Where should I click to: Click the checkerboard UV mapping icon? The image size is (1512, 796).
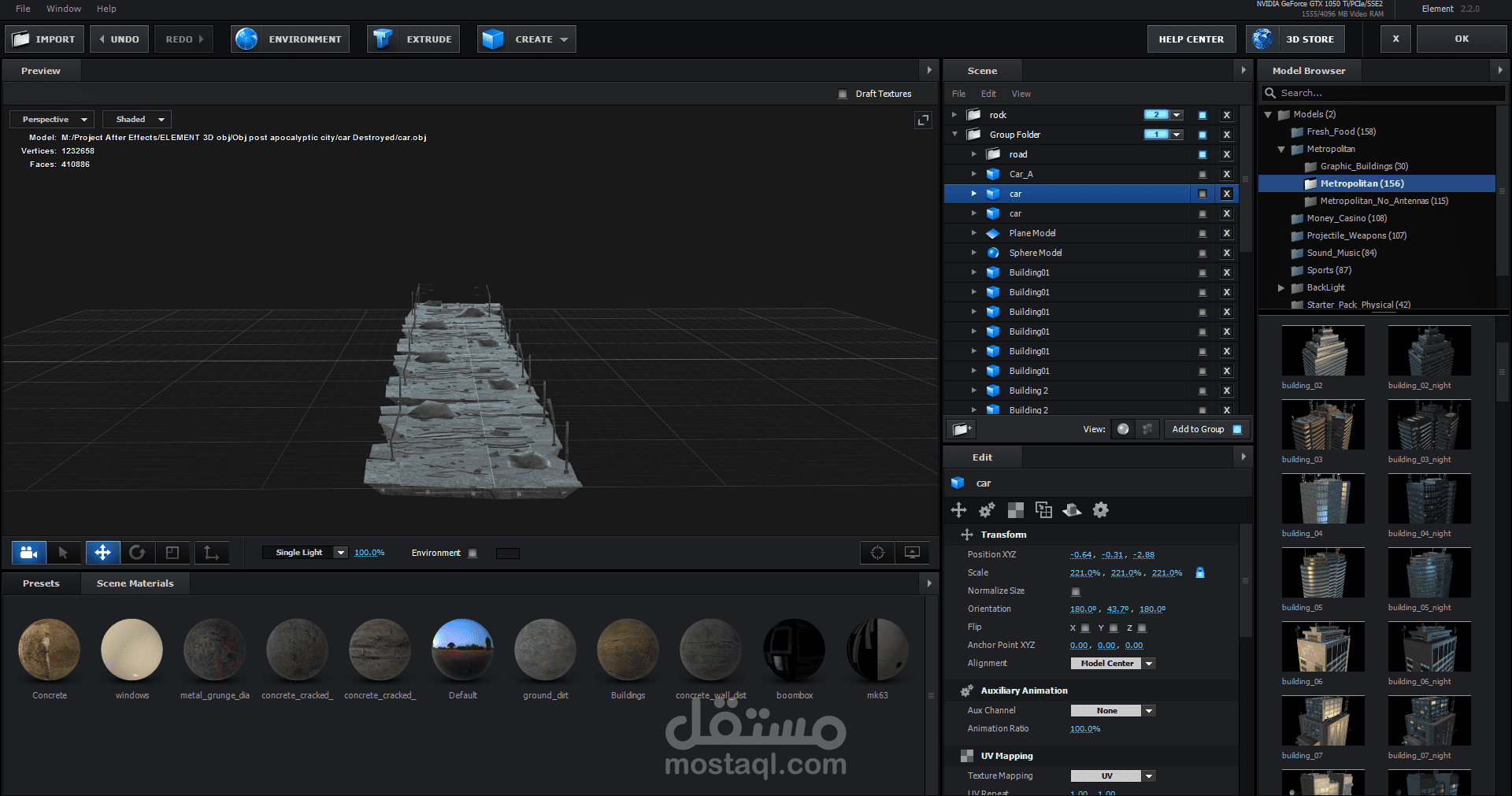click(1016, 510)
